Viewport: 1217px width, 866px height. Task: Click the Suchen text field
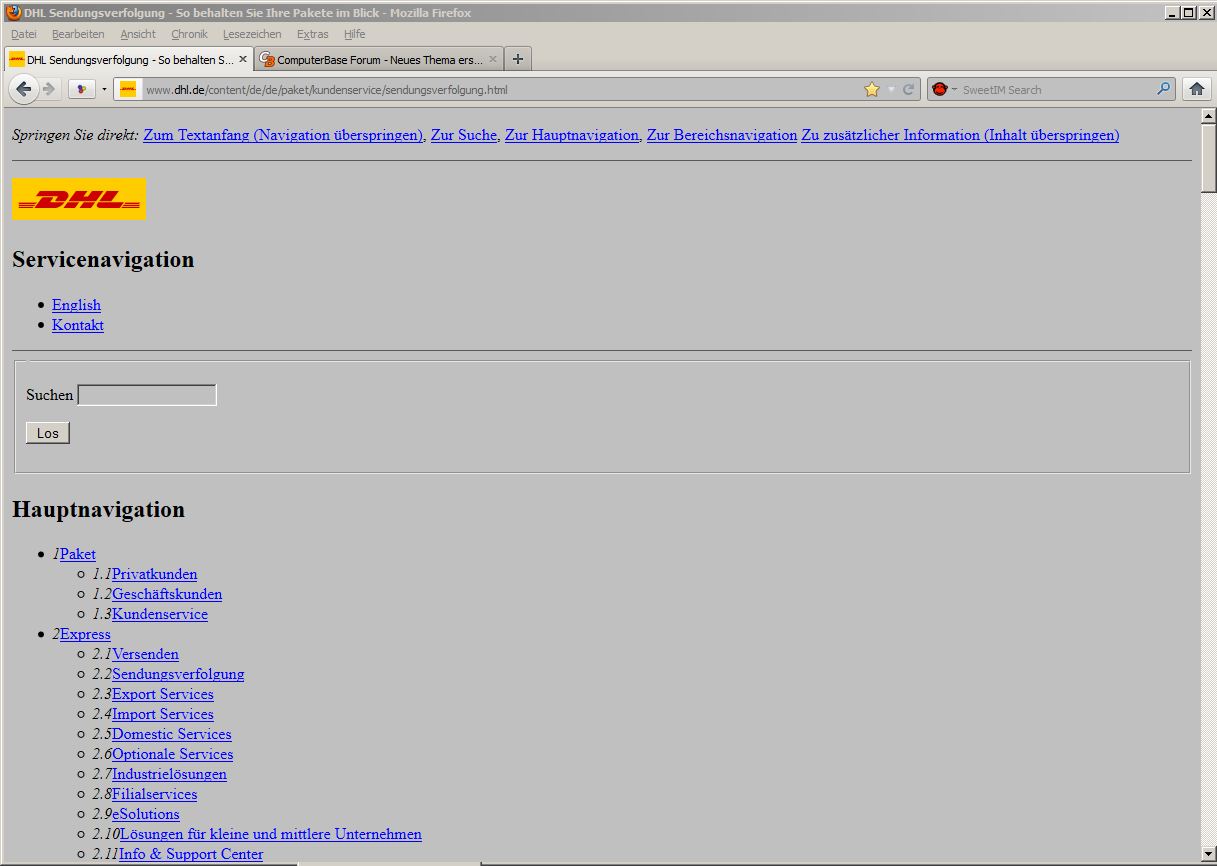tap(147, 395)
